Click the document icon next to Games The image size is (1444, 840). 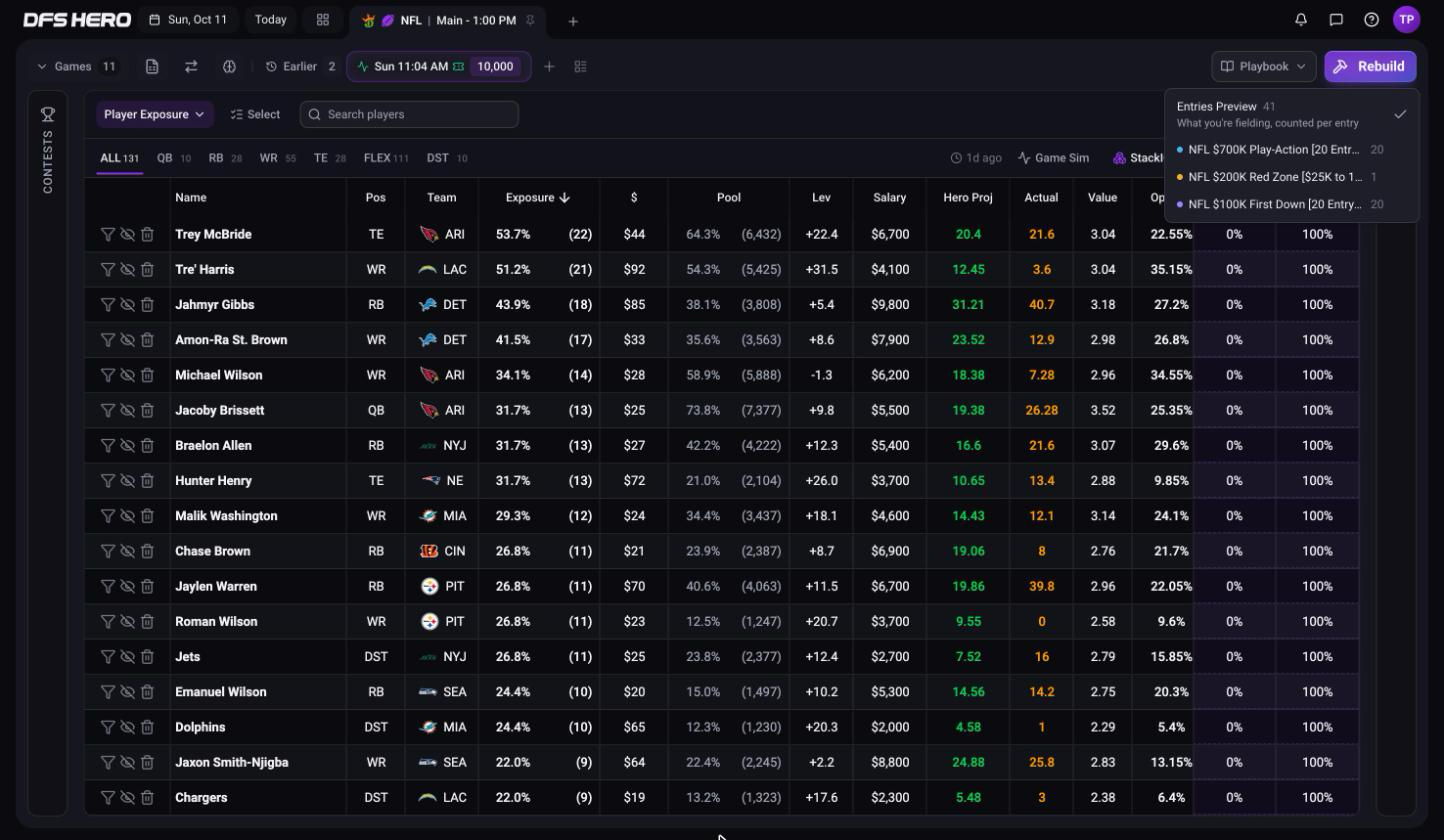(x=152, y=67)
